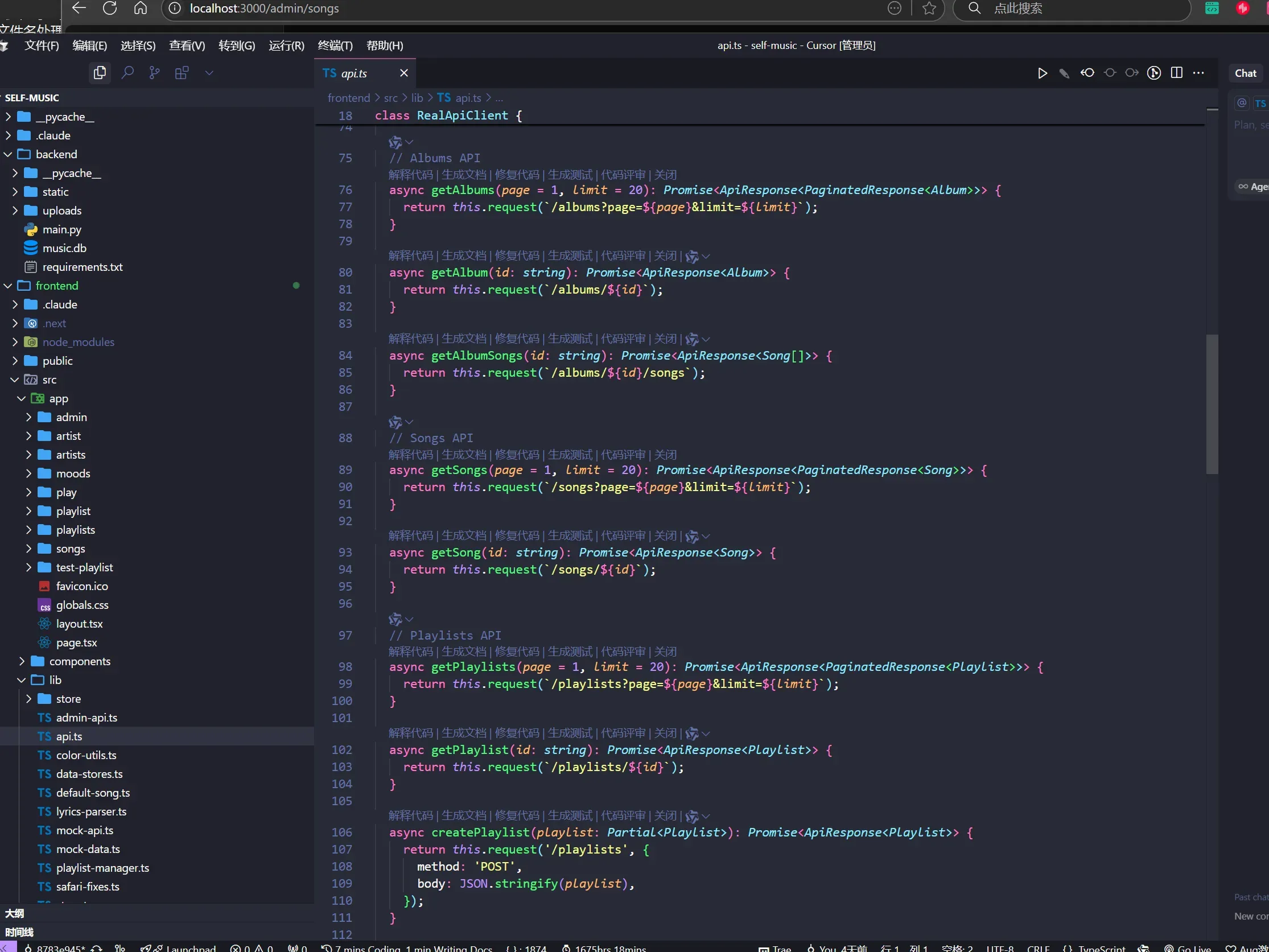Click the browser bookmark star icon
The width and height of the screenshot is (1269, 952).
point(929,9)
